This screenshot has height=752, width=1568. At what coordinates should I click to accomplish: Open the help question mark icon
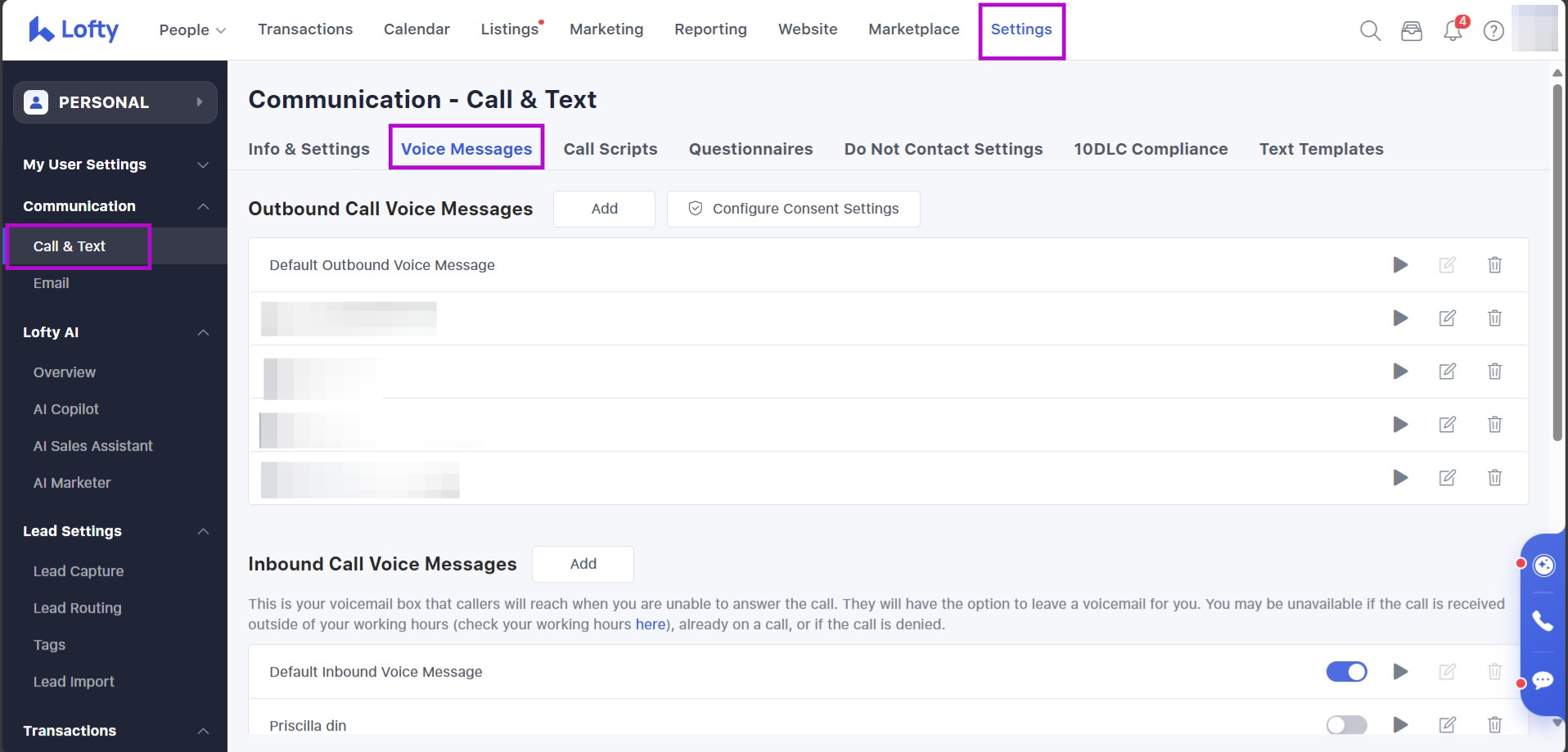1494,31
